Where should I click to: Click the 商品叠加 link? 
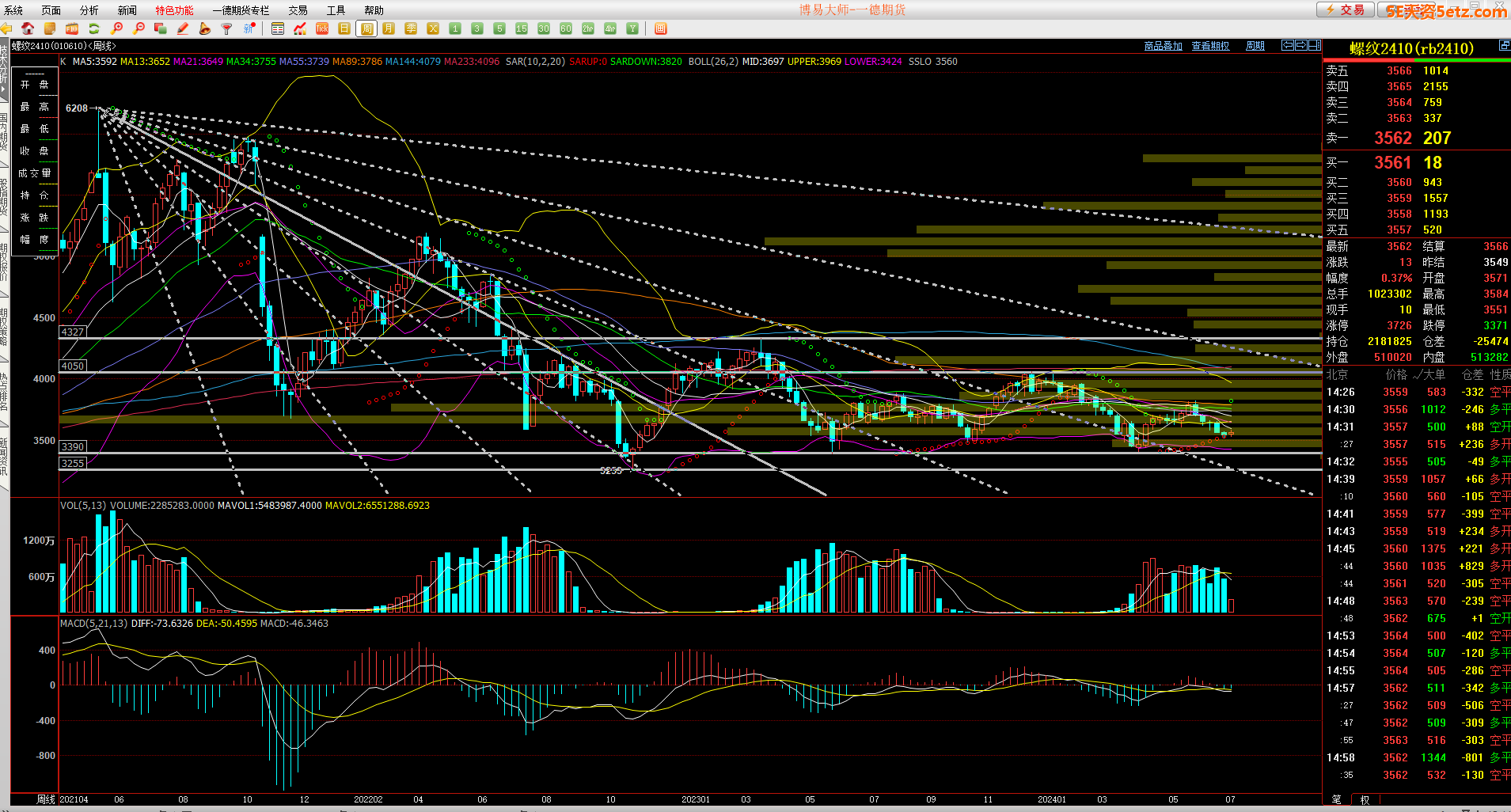click(x=1164, y=46)
